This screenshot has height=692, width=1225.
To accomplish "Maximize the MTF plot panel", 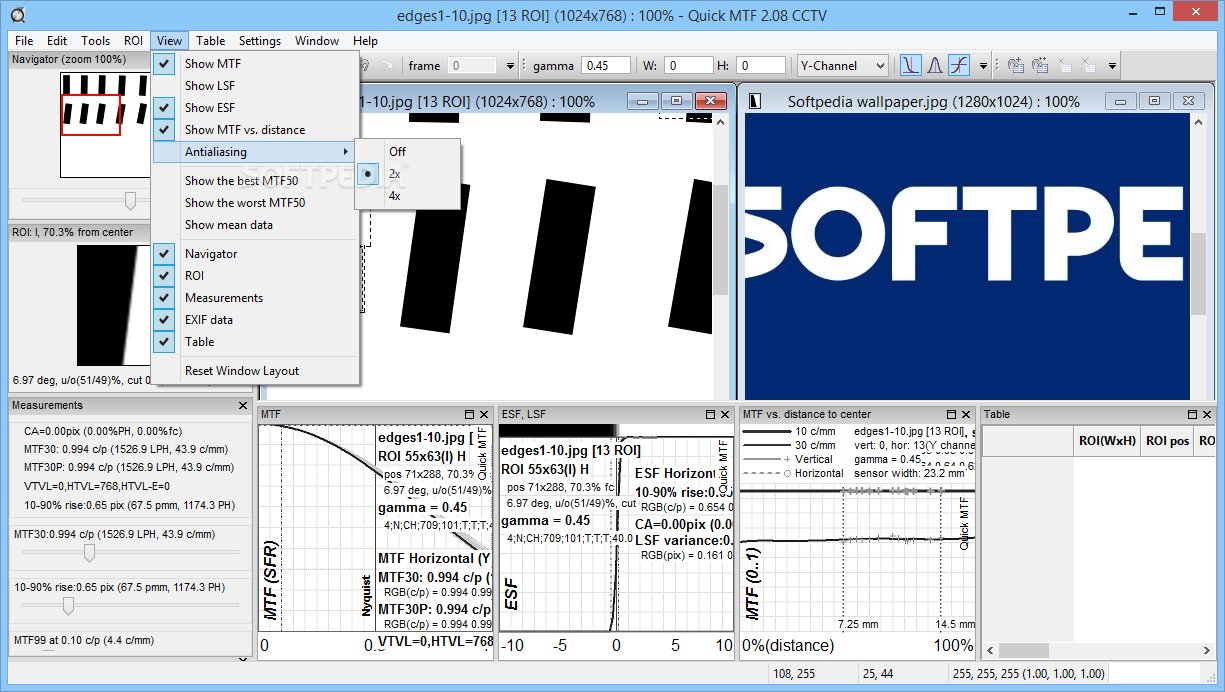I will pos(470,414).
